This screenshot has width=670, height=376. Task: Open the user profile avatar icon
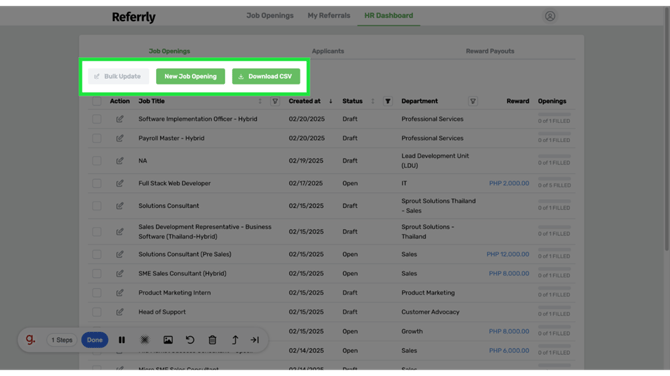550,16
